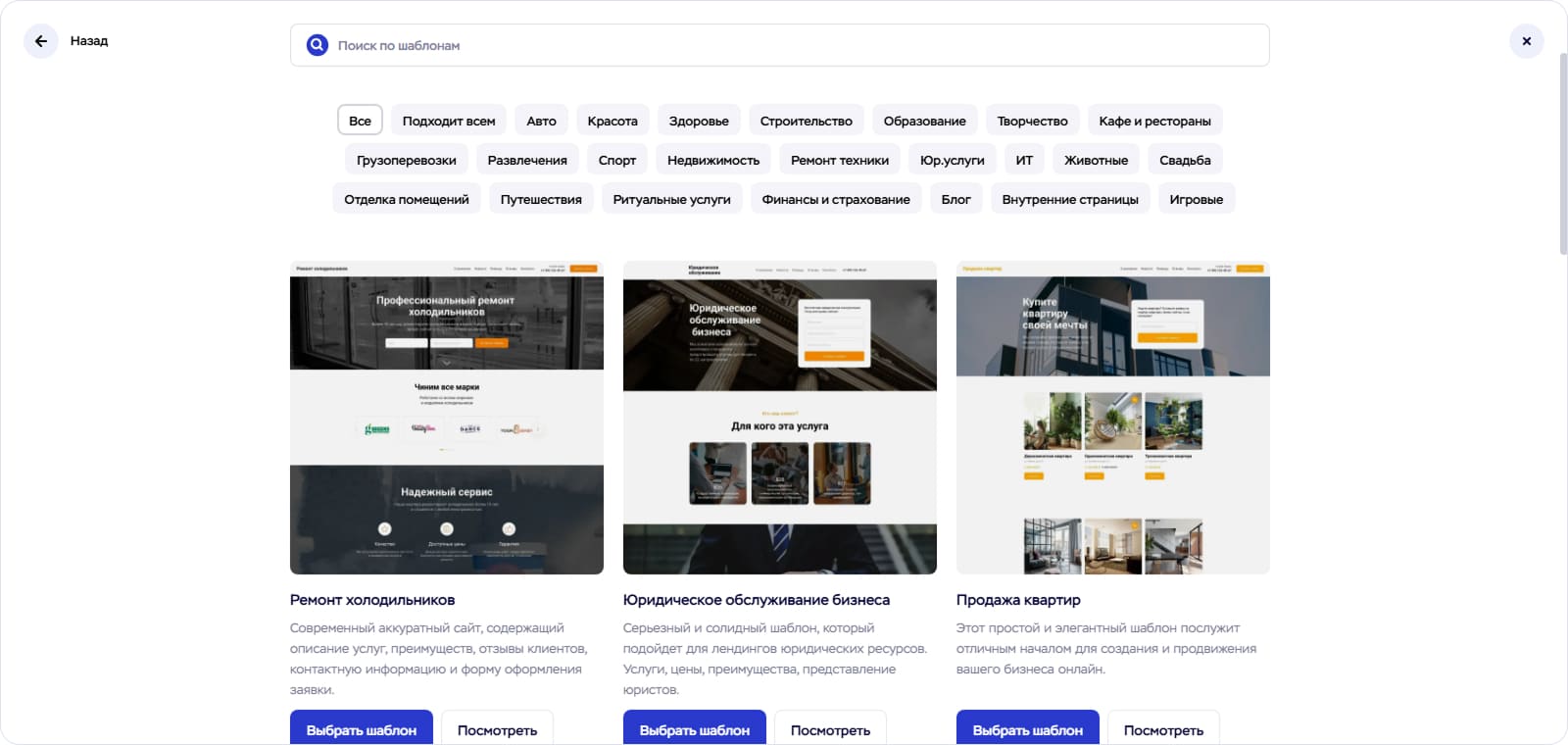Select the 'ИТ' category chip
The width and height of the screenshot is (1568, 745).
tap(1024, 160)
